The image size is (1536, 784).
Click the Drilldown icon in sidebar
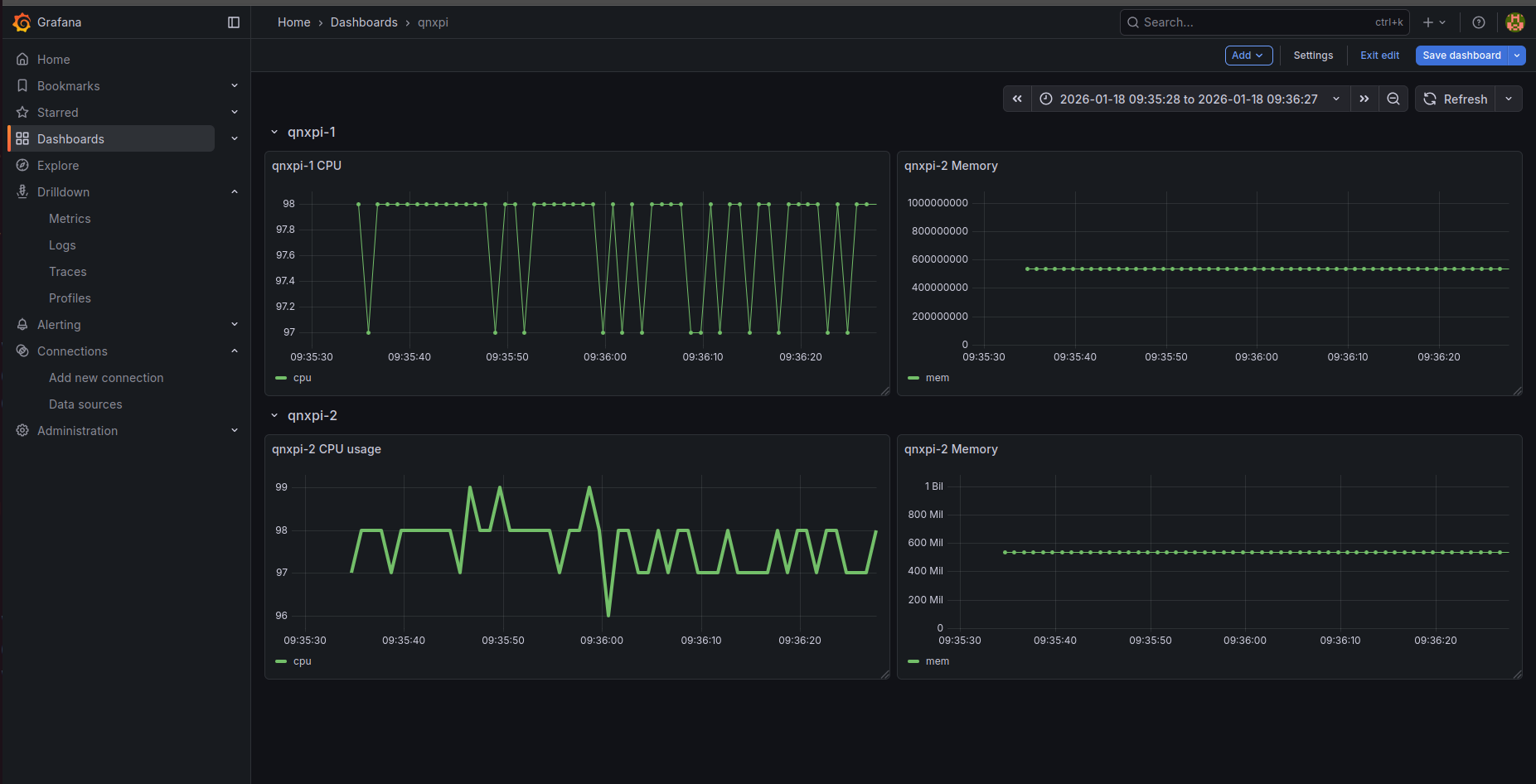tap(22, 192)
